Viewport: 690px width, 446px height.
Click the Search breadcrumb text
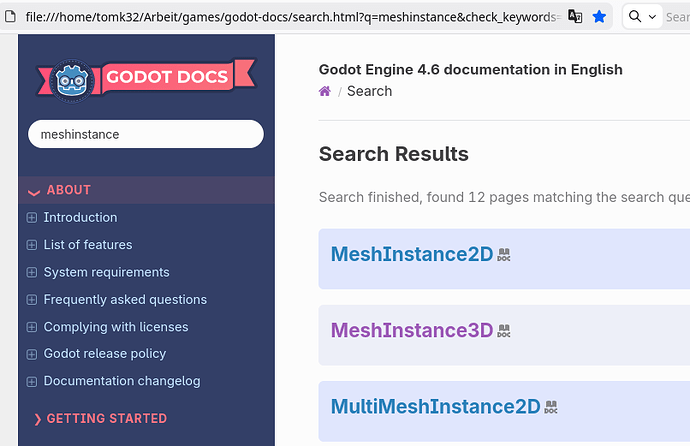[370, 91]
